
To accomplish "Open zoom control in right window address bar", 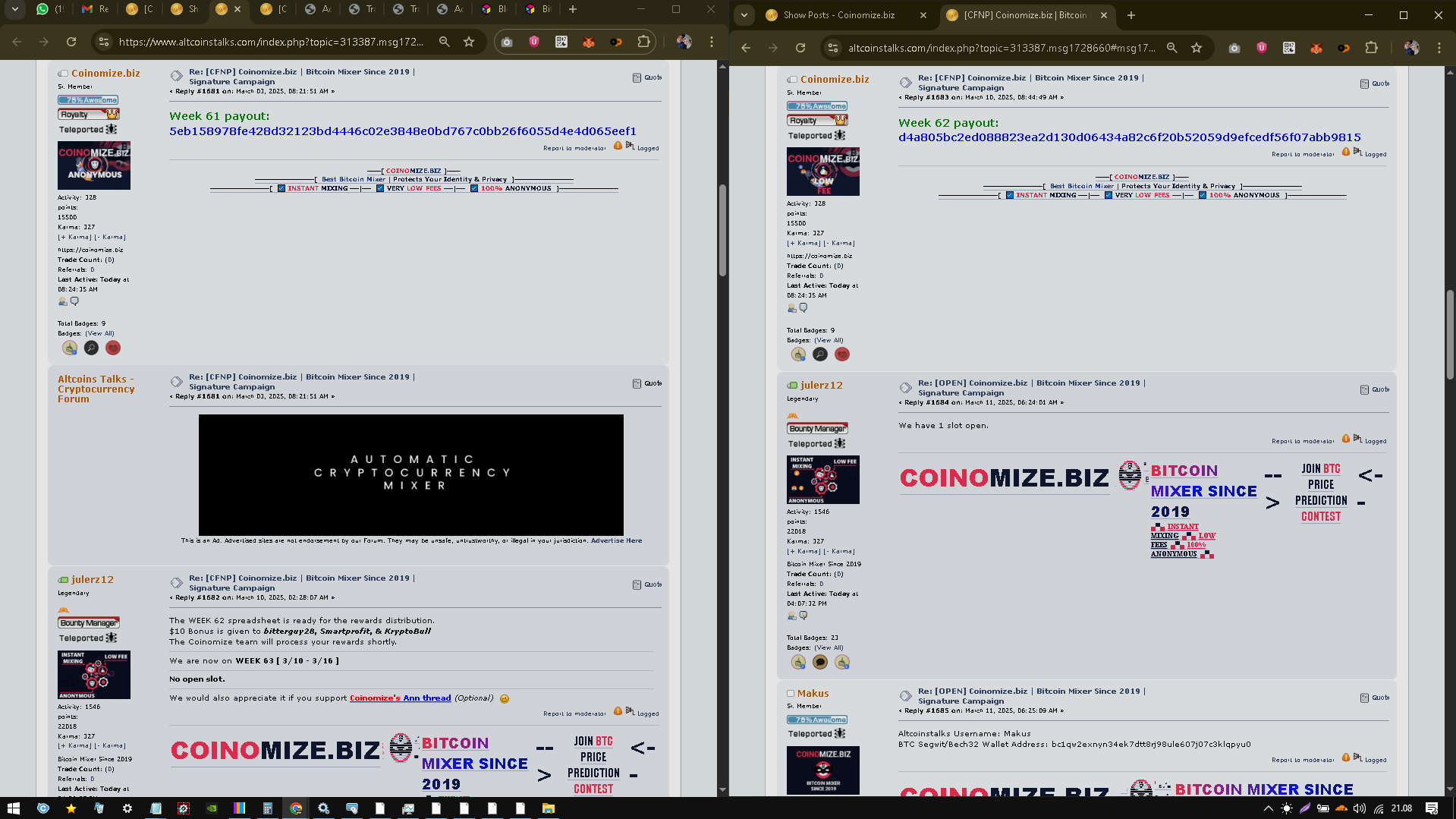I will (x=1172, y=48).
